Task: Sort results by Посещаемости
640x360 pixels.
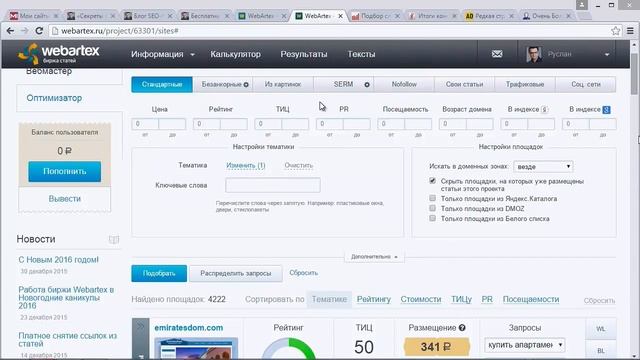Action: tap(531, 300)
